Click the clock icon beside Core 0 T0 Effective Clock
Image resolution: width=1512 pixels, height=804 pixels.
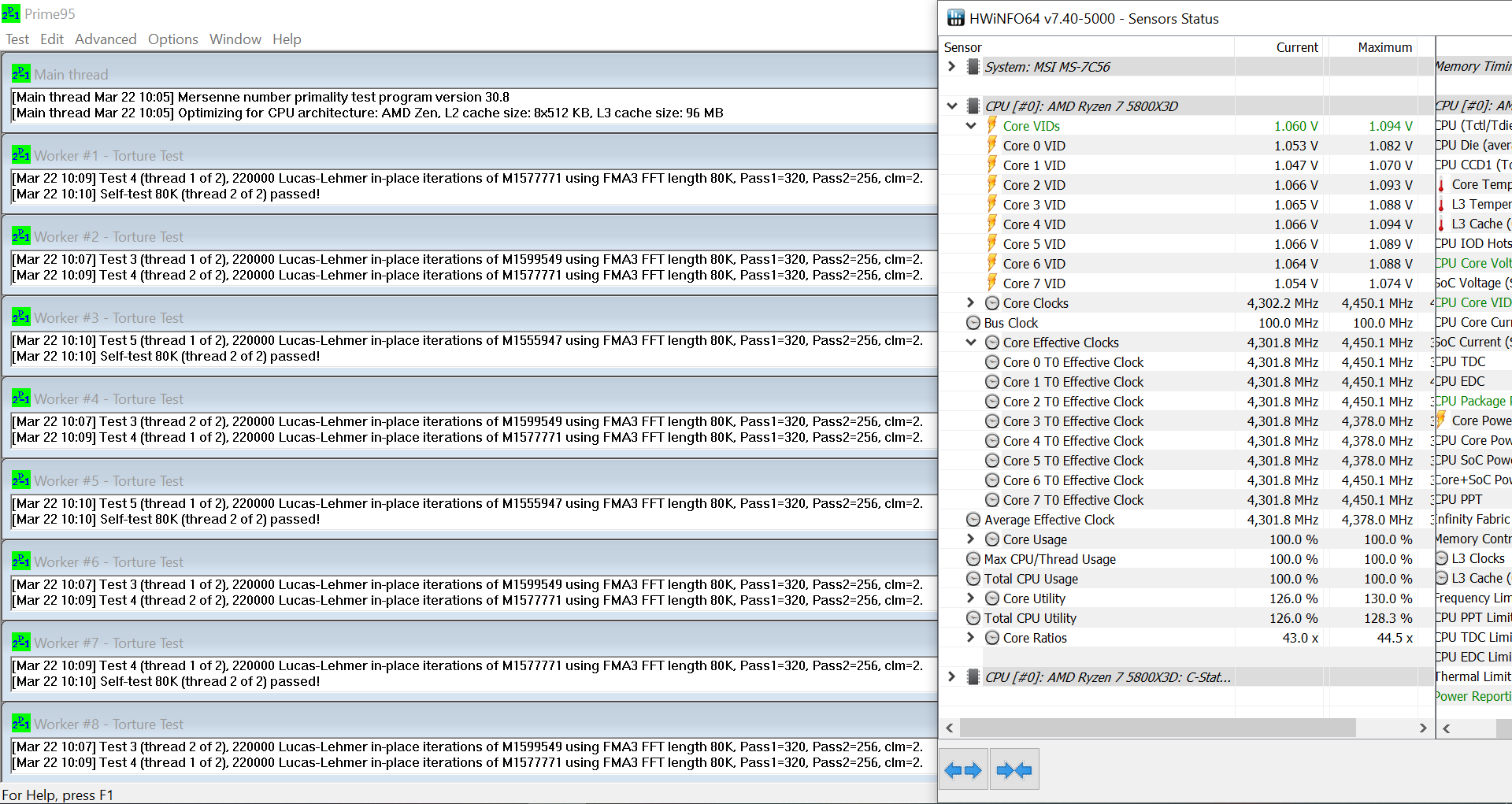point(992,362)
